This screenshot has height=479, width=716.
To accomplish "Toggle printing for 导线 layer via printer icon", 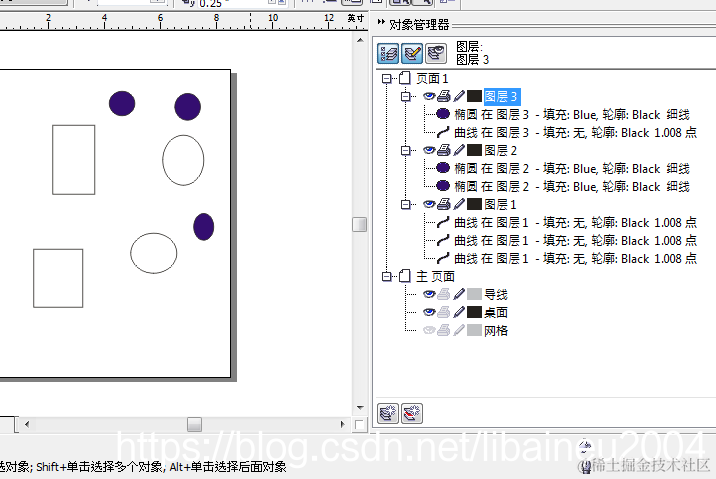I will [x=444, y=294].
